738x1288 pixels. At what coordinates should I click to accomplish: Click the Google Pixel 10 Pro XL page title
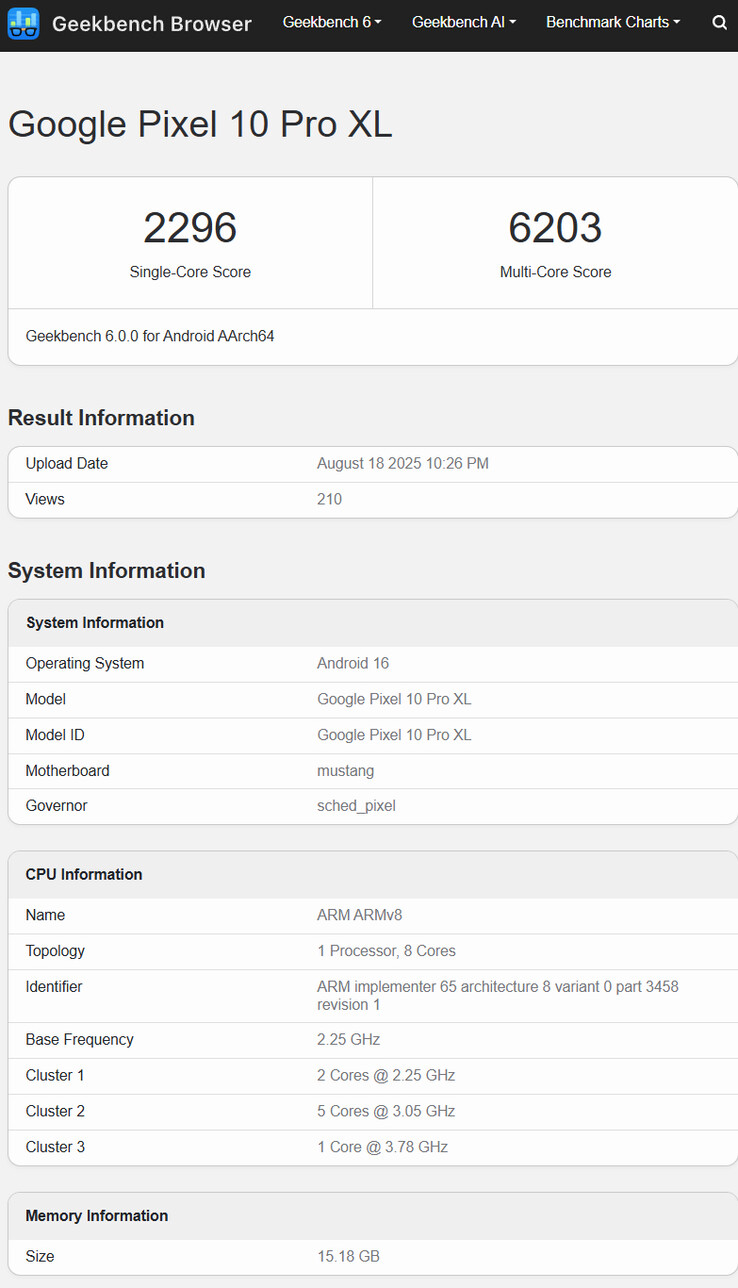point(200,125)
